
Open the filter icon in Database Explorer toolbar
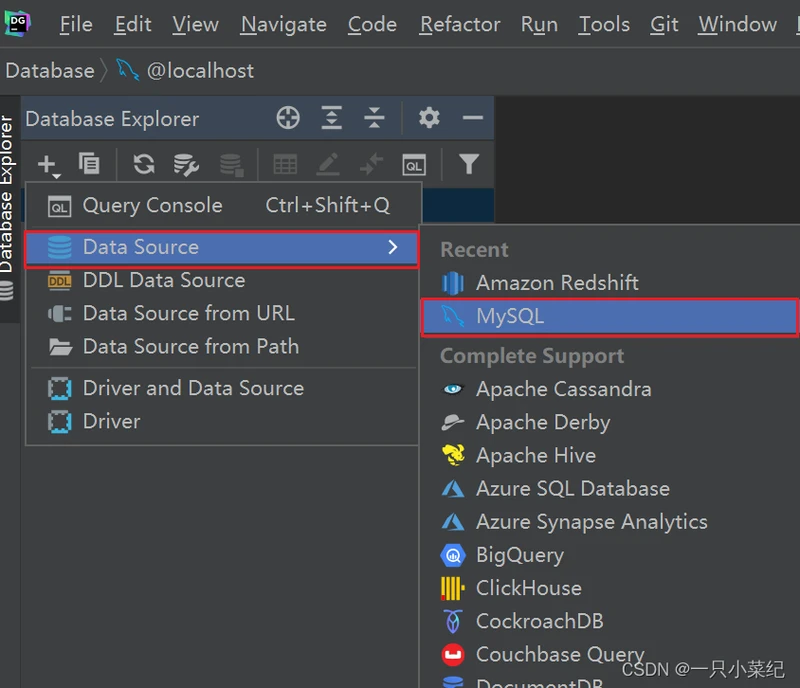tap(468, 164)
